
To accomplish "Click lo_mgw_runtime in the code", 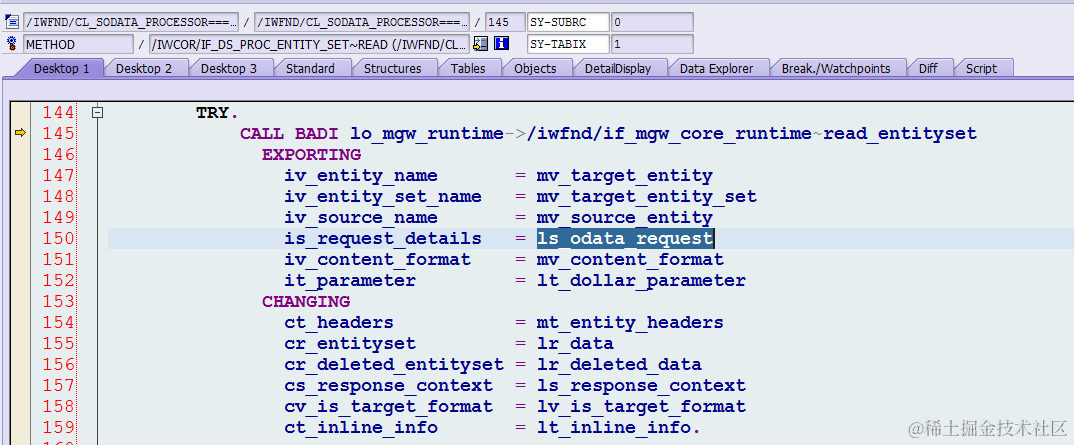I will (x=427, y=134).
